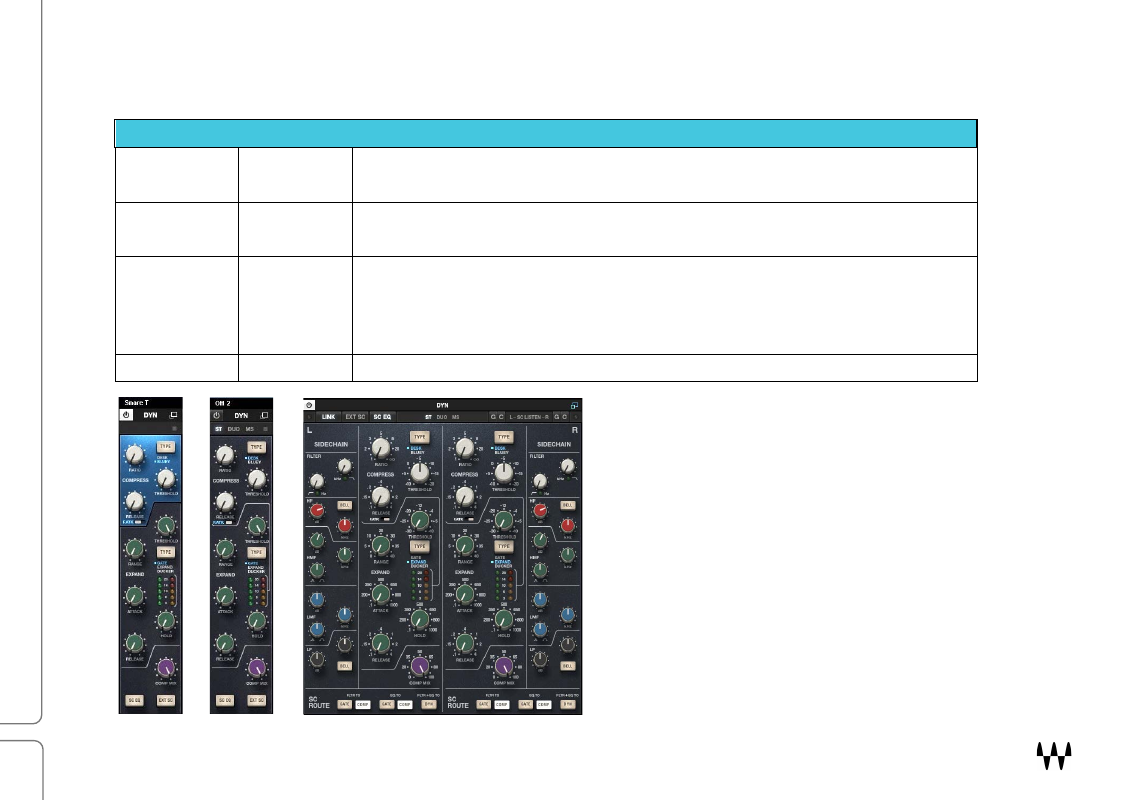The width and height of the screenshot is (1131, 800).
Task: Toggle left FLTR+EQ to DYN button
Action: [x=429, y=704]
